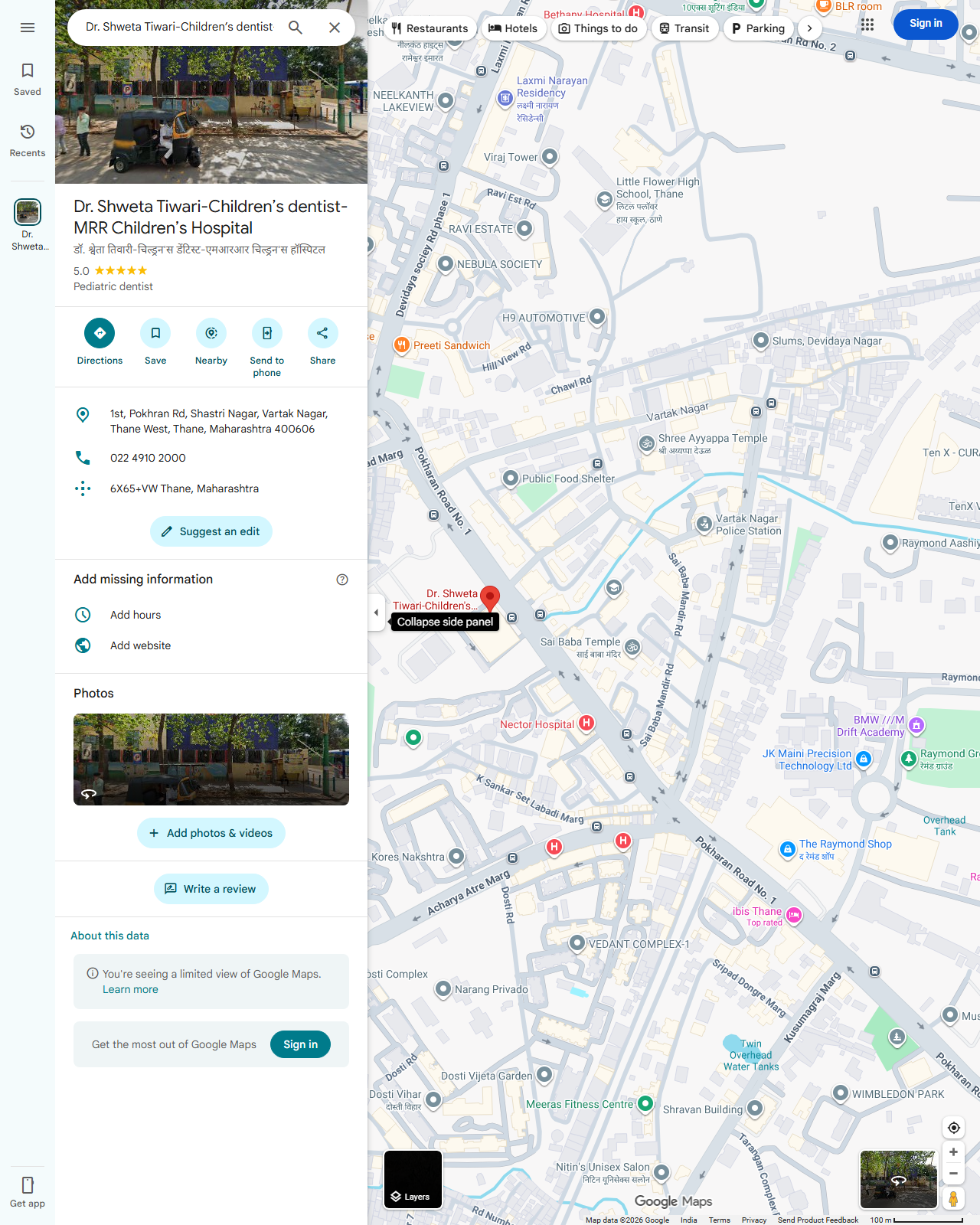Click Sai Baba Temple marker

tap(632, 648)
